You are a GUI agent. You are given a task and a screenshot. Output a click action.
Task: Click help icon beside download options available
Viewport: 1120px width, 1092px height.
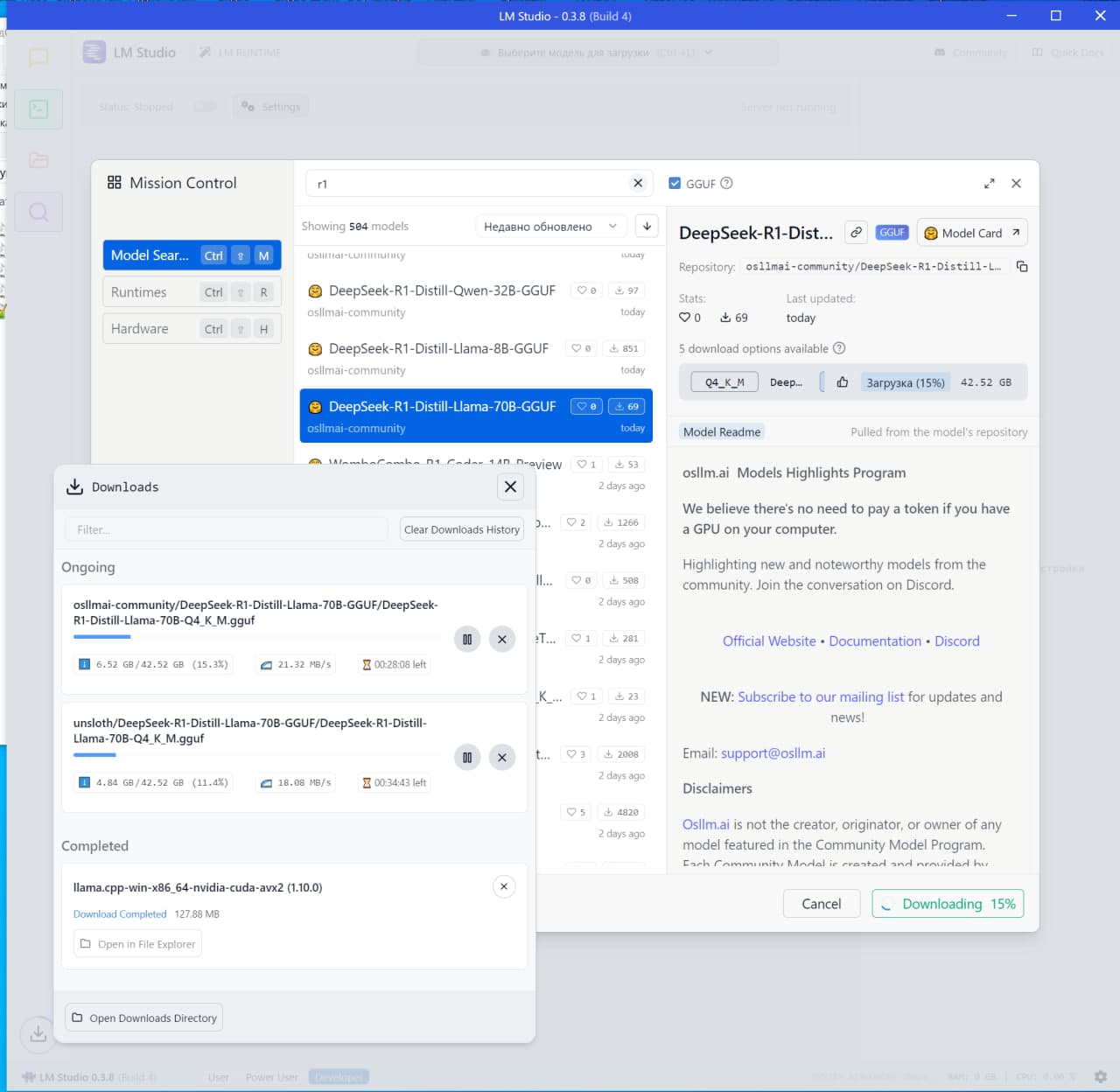(x=839, y=348)
